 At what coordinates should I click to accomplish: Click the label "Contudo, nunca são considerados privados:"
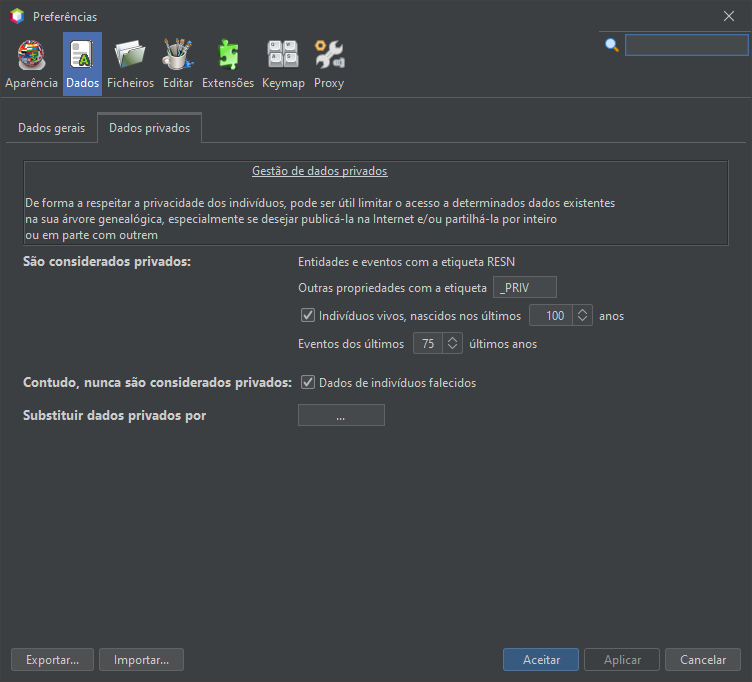click(157, 383)
